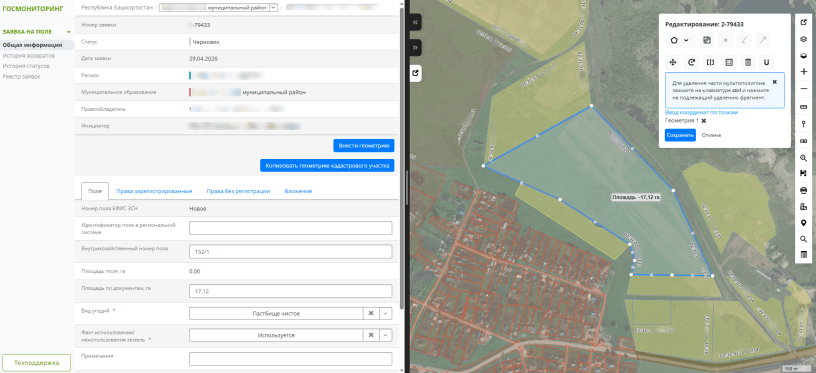This screenshot has height=373, width=816.
Task: Focus the Площадь по документам field
Action: tap(290, 291)
